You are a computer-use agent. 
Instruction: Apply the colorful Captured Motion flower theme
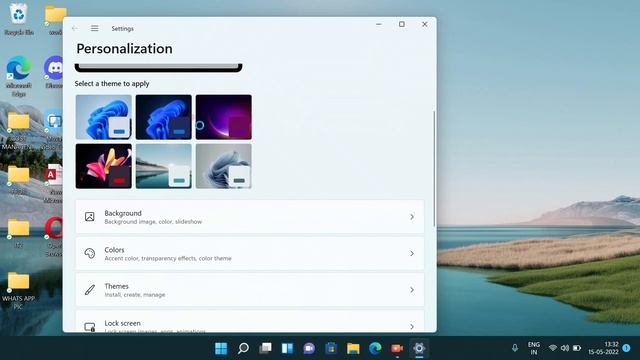pyautogui.click(x=104, y=166)
